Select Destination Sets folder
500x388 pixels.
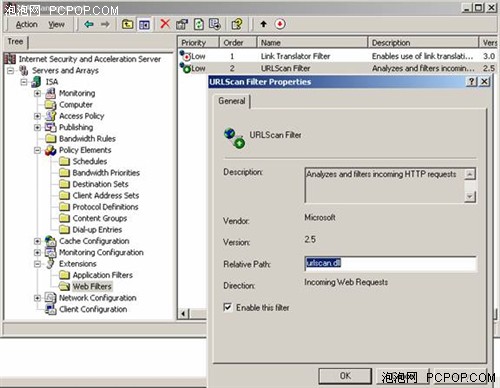click(x=100, y=184)
